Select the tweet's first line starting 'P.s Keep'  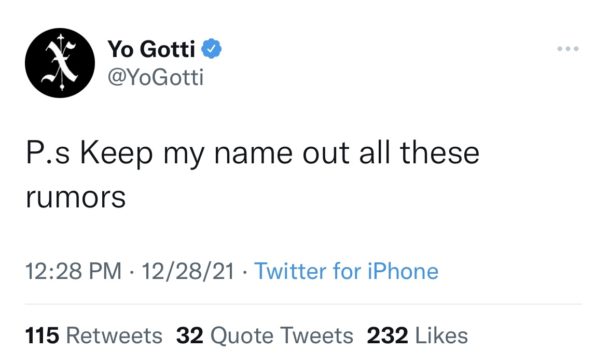[x=253, y=153]
